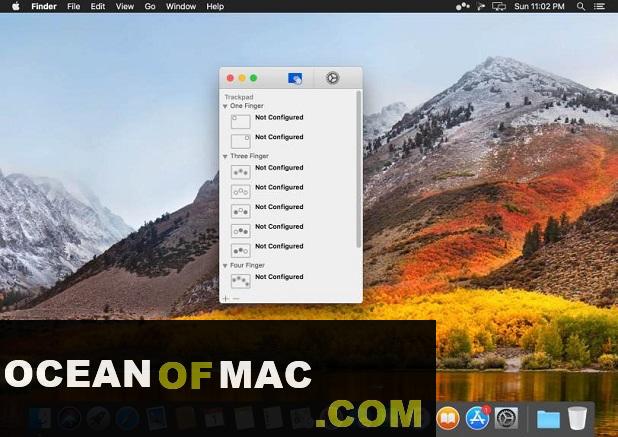Open the Apple menu
This screenshot has height=437, width=618.
(16, 6)
